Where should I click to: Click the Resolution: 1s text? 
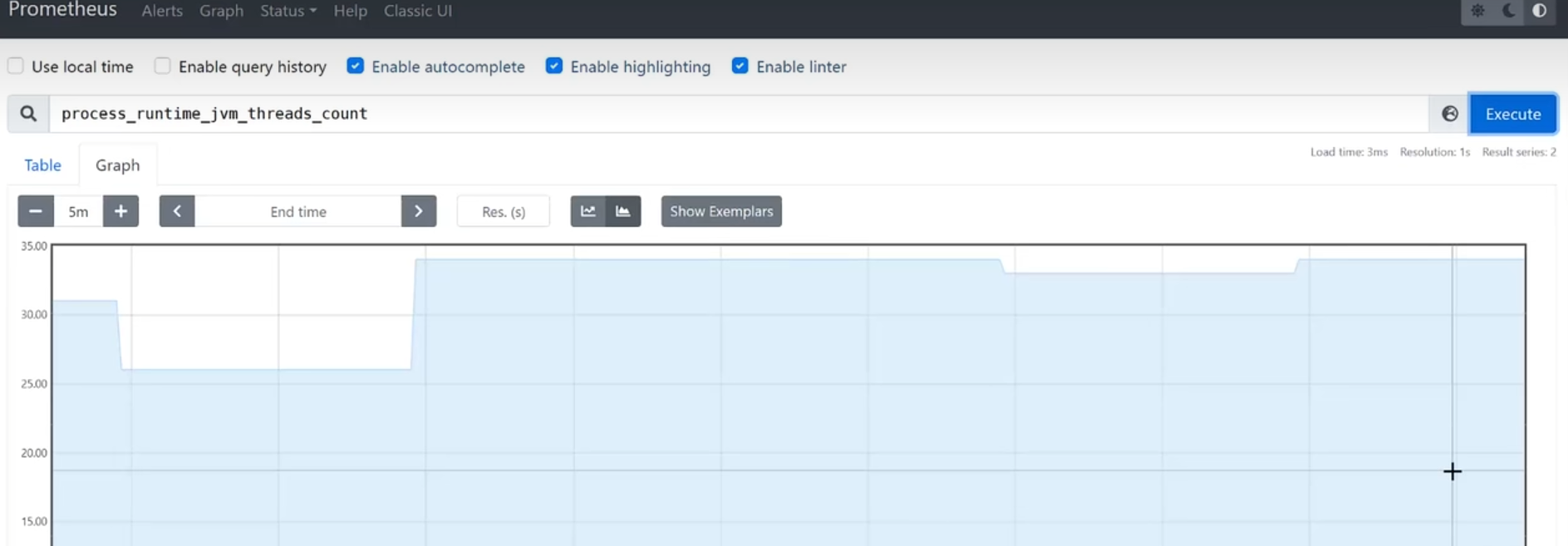coord(1435,152)
